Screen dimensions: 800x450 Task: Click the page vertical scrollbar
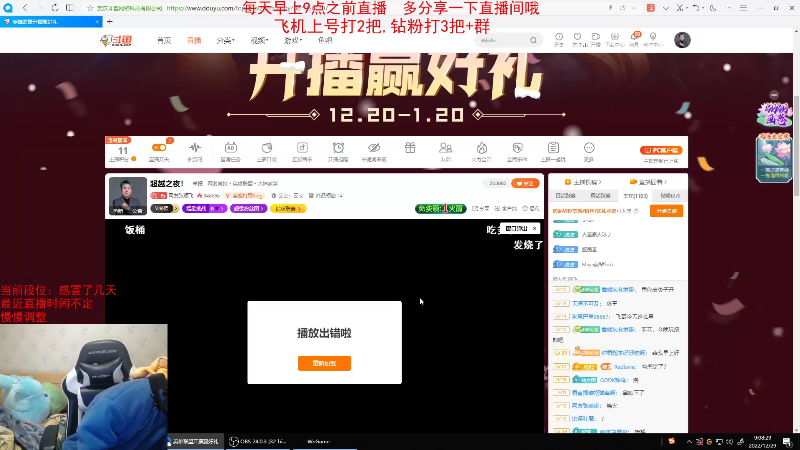[796, 145]
